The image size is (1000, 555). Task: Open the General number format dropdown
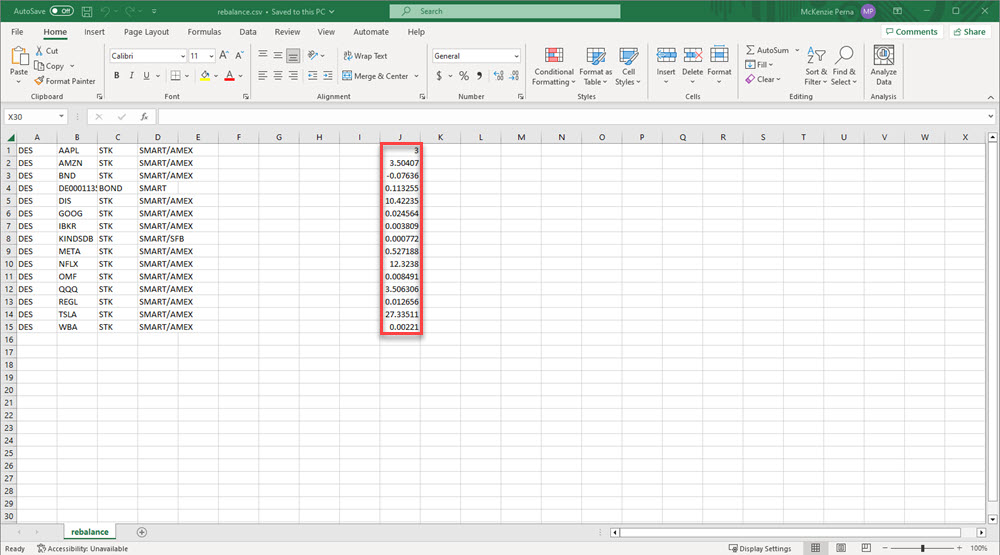(x=516, y=56)
